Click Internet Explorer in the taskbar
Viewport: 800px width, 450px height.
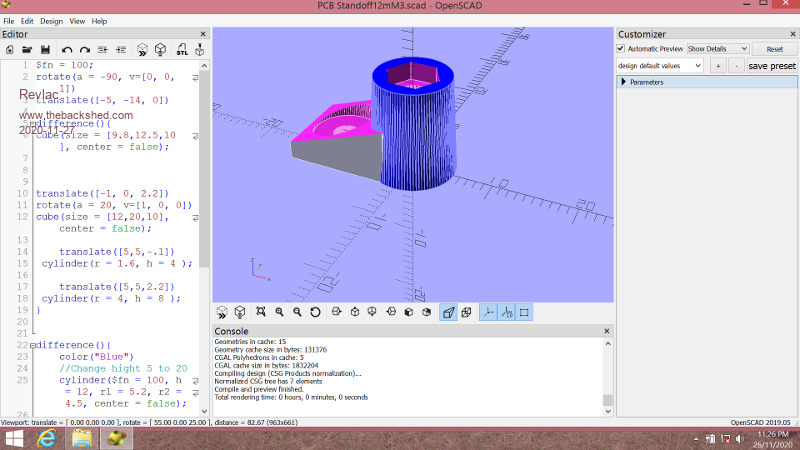pyautogui.click(x=47, y=438)
